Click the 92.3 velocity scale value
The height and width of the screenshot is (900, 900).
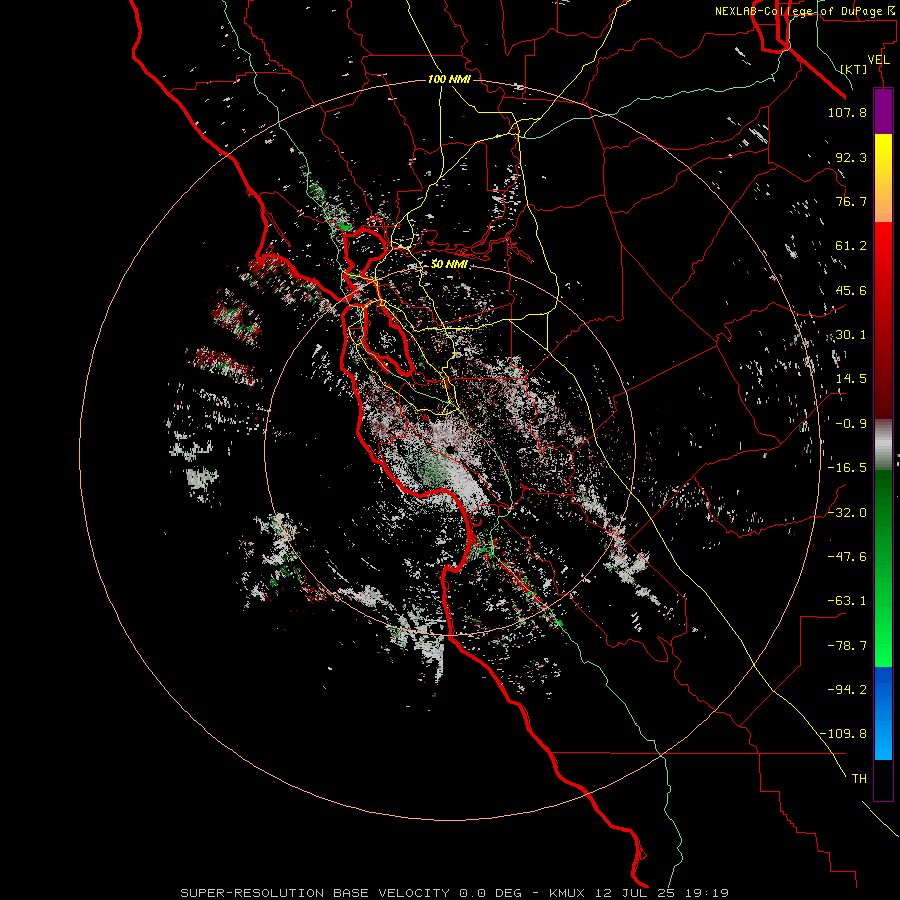851,157
